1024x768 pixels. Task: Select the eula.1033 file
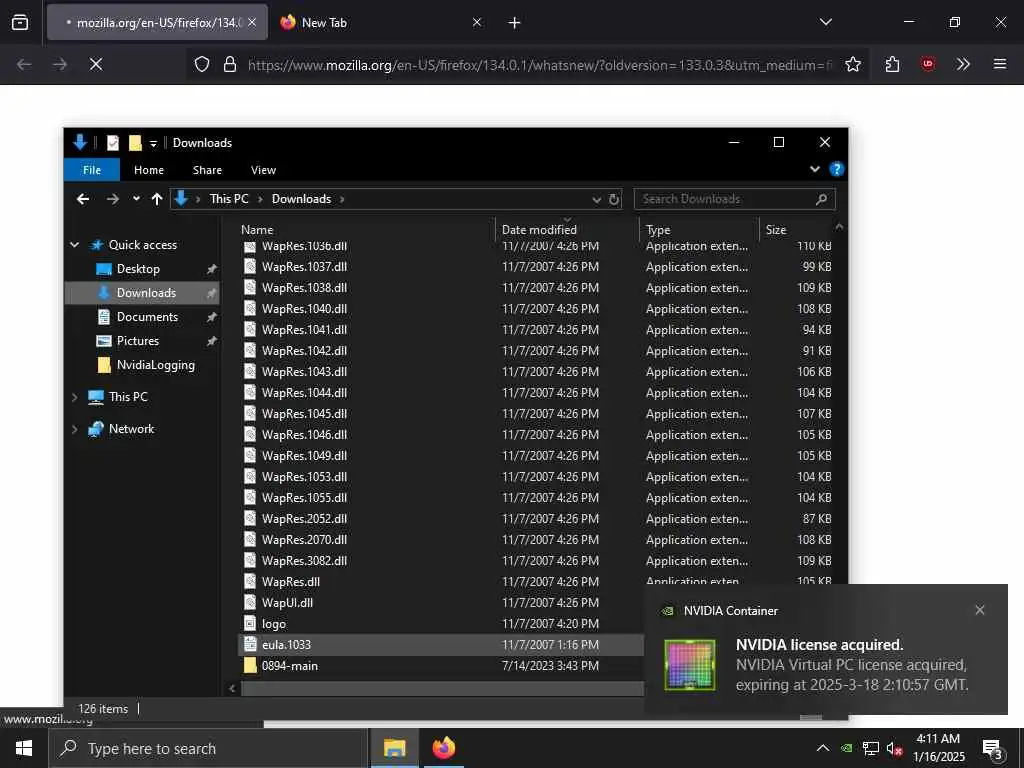pos(286,645)
